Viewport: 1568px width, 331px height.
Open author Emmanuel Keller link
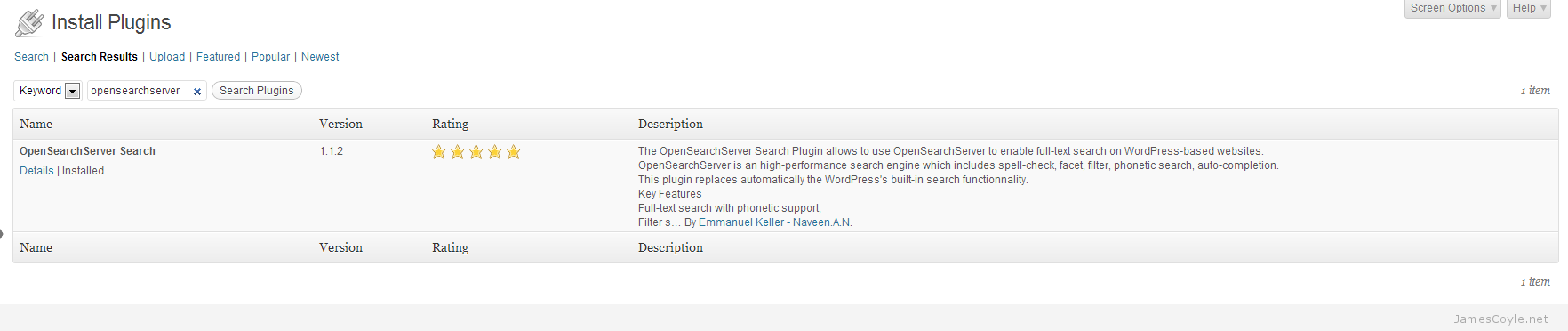click(x=741, y=222)
